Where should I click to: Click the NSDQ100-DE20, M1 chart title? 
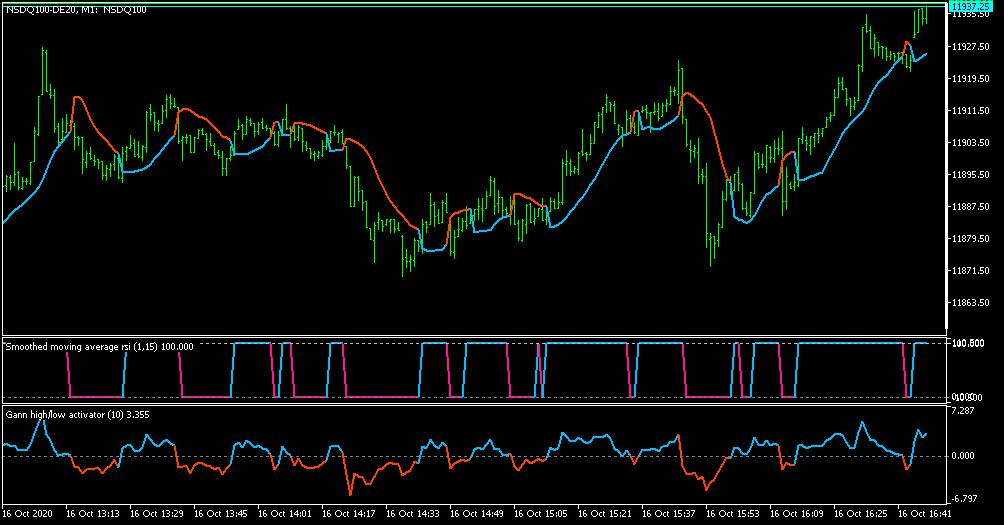click(x=76, y=10)
